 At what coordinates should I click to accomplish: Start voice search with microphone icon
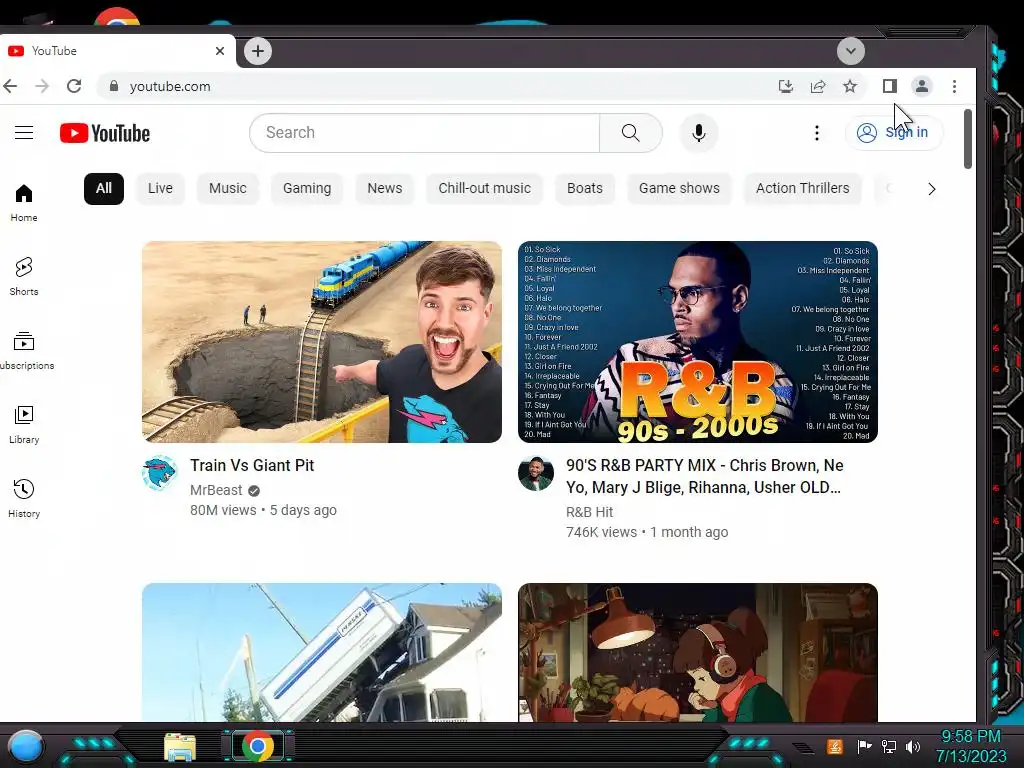699,133
